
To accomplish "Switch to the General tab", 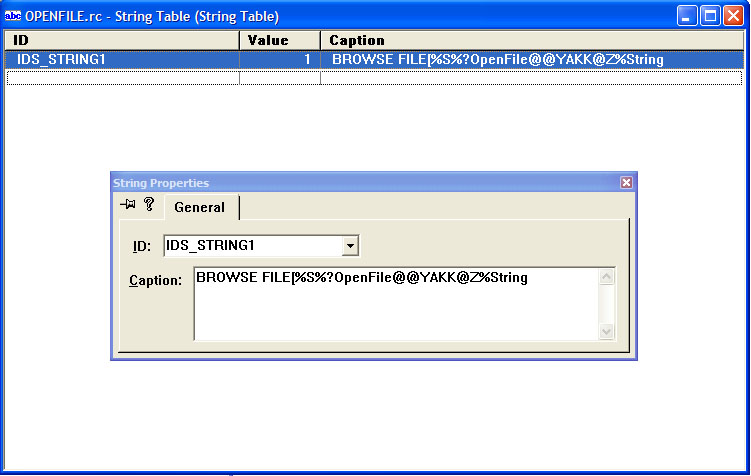I will coord(200,207).
